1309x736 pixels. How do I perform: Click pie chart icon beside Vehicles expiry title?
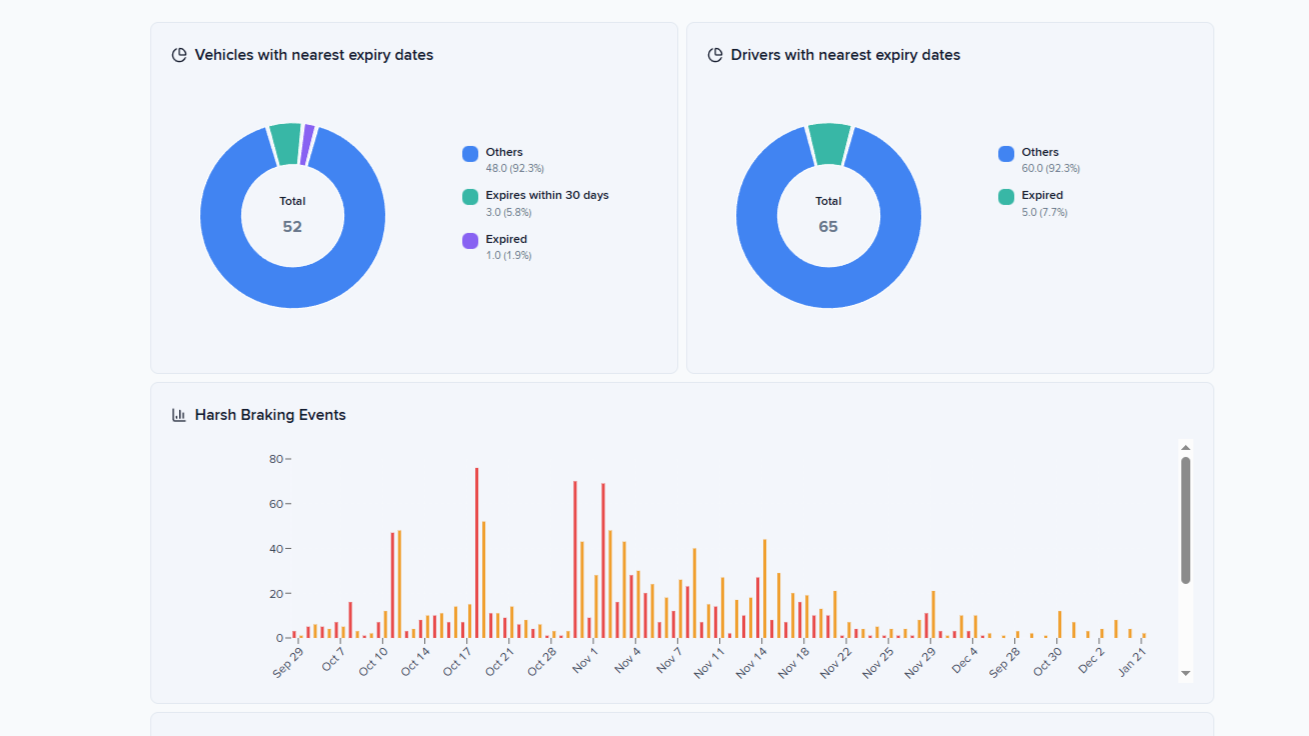pos(179,55)
